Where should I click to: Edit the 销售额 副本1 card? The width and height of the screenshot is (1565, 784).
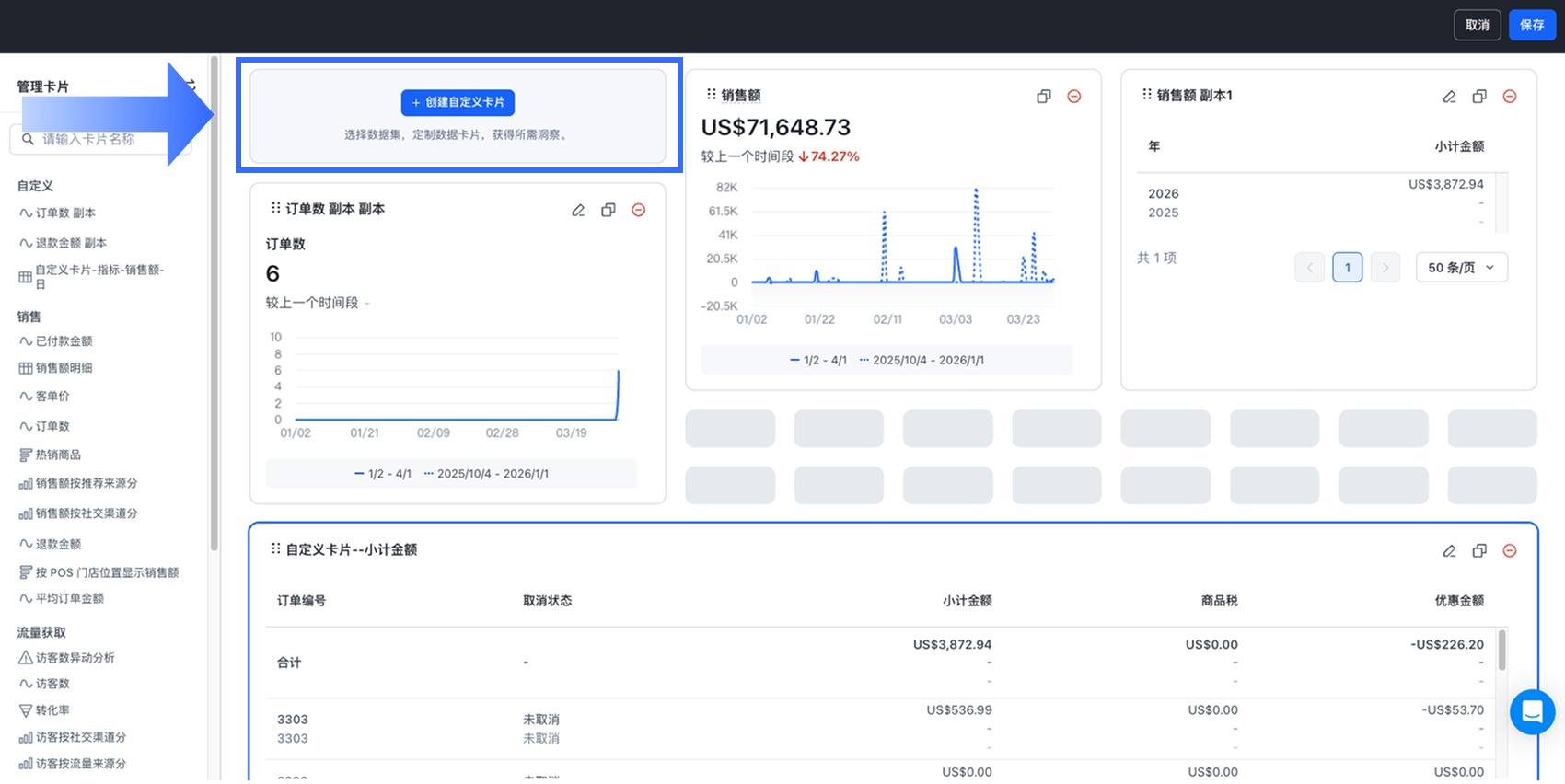[1449, 97]
